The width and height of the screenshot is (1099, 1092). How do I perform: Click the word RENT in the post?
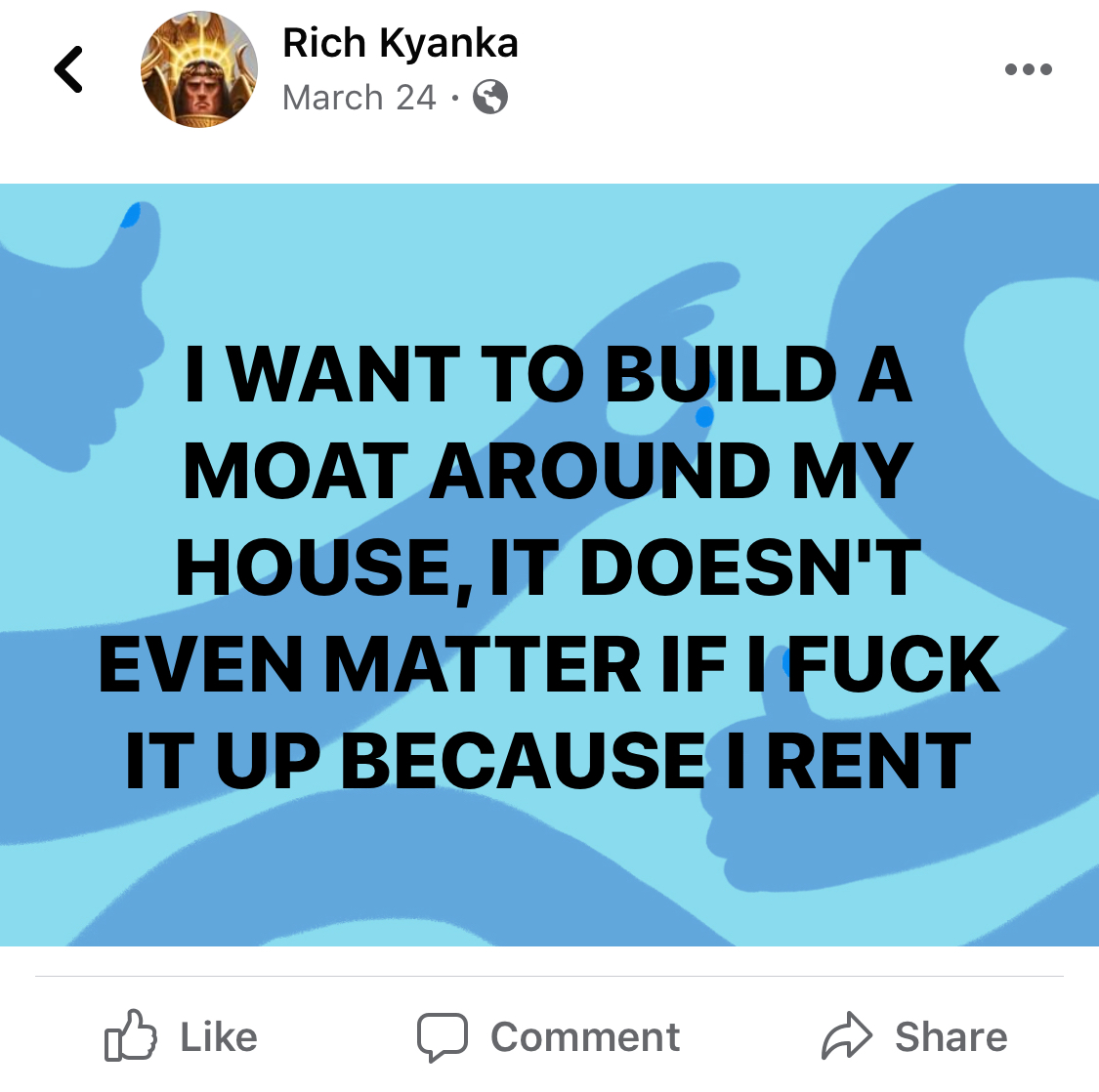(869, 761)
